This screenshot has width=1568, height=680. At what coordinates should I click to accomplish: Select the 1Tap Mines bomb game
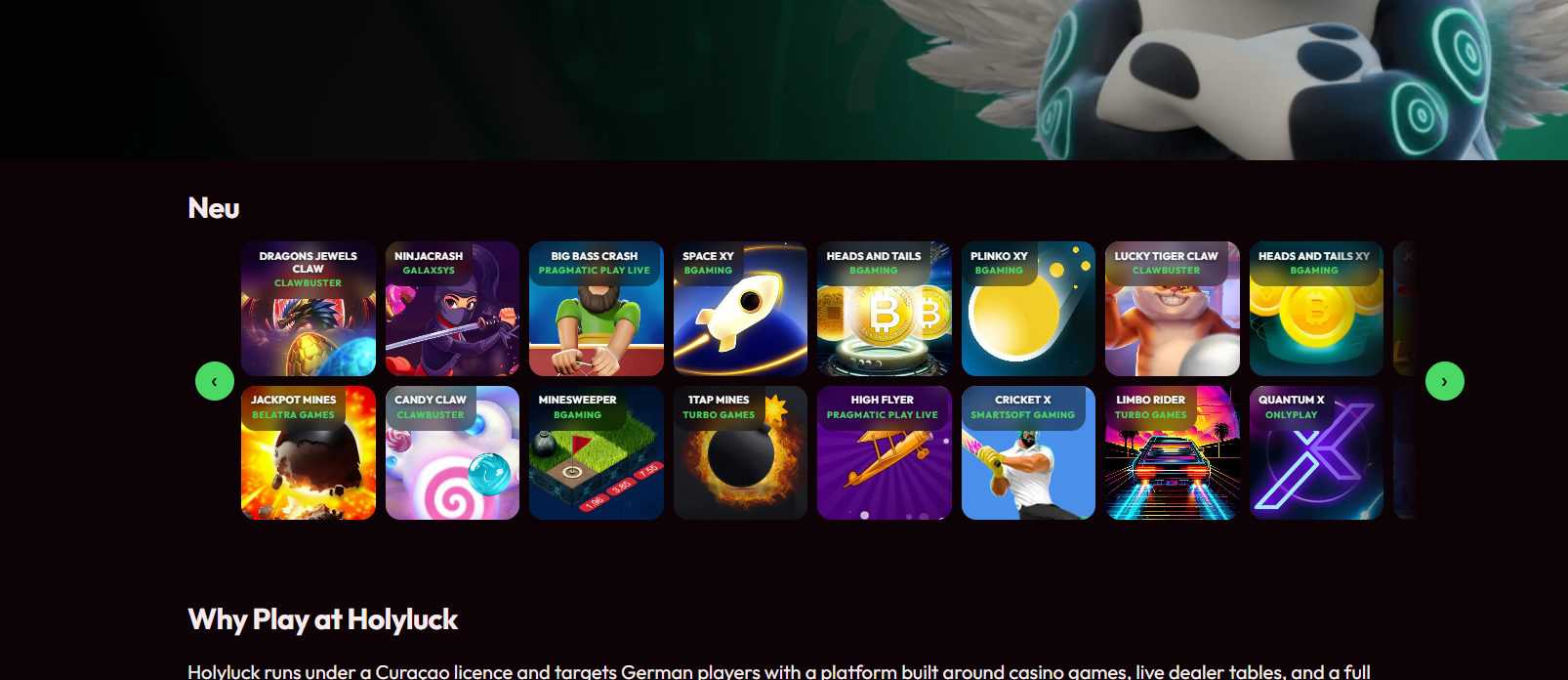click(740, 452)
